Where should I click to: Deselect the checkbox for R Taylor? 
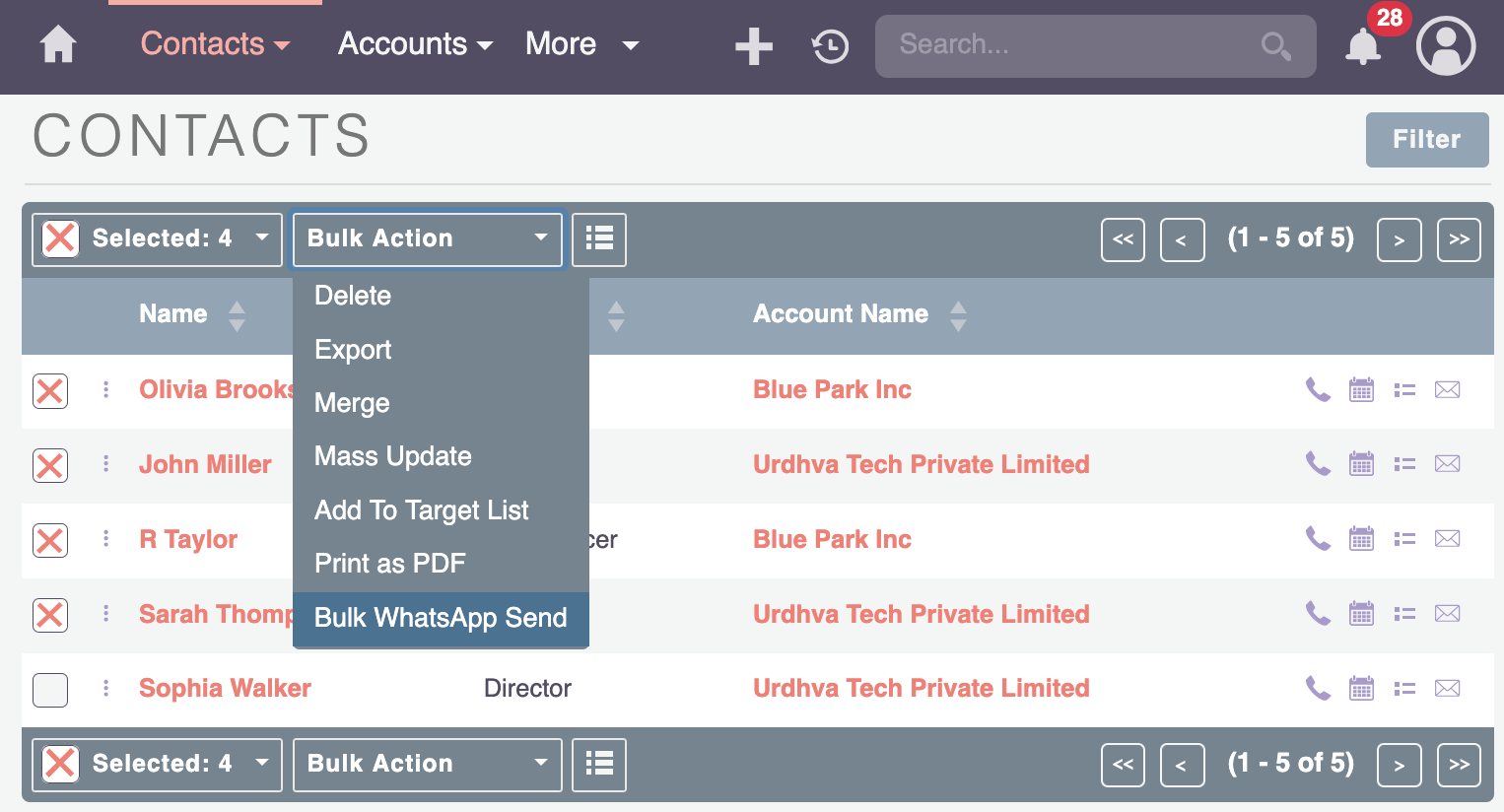(x=50, y=540)
